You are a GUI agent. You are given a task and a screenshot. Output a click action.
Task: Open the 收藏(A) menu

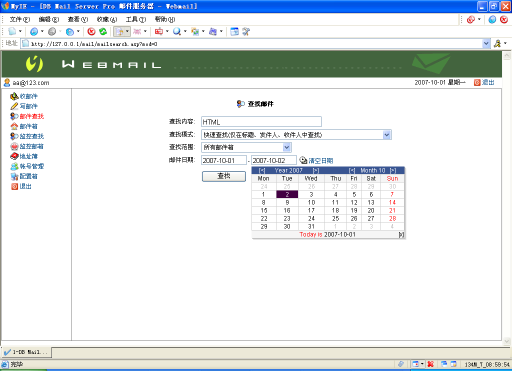click(x=107, y=19)
